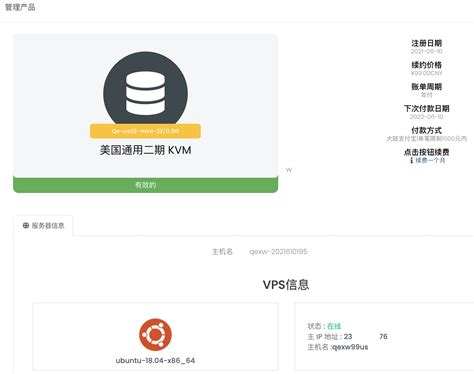Click the info icon beside 续费一个月
This screenshot has width=474, height=374.
[412, 160]
